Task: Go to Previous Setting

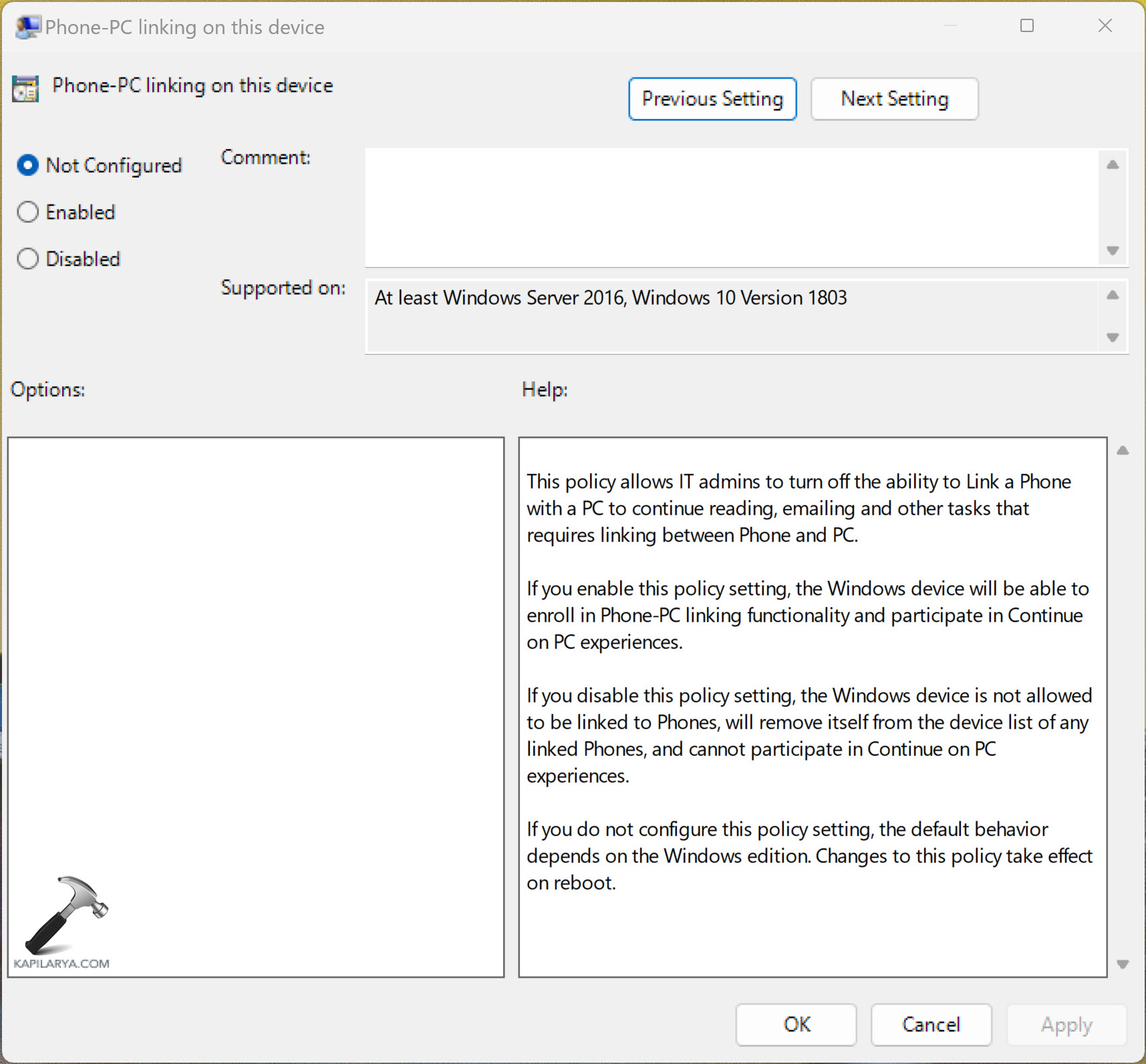Action: tap(712, 99)
